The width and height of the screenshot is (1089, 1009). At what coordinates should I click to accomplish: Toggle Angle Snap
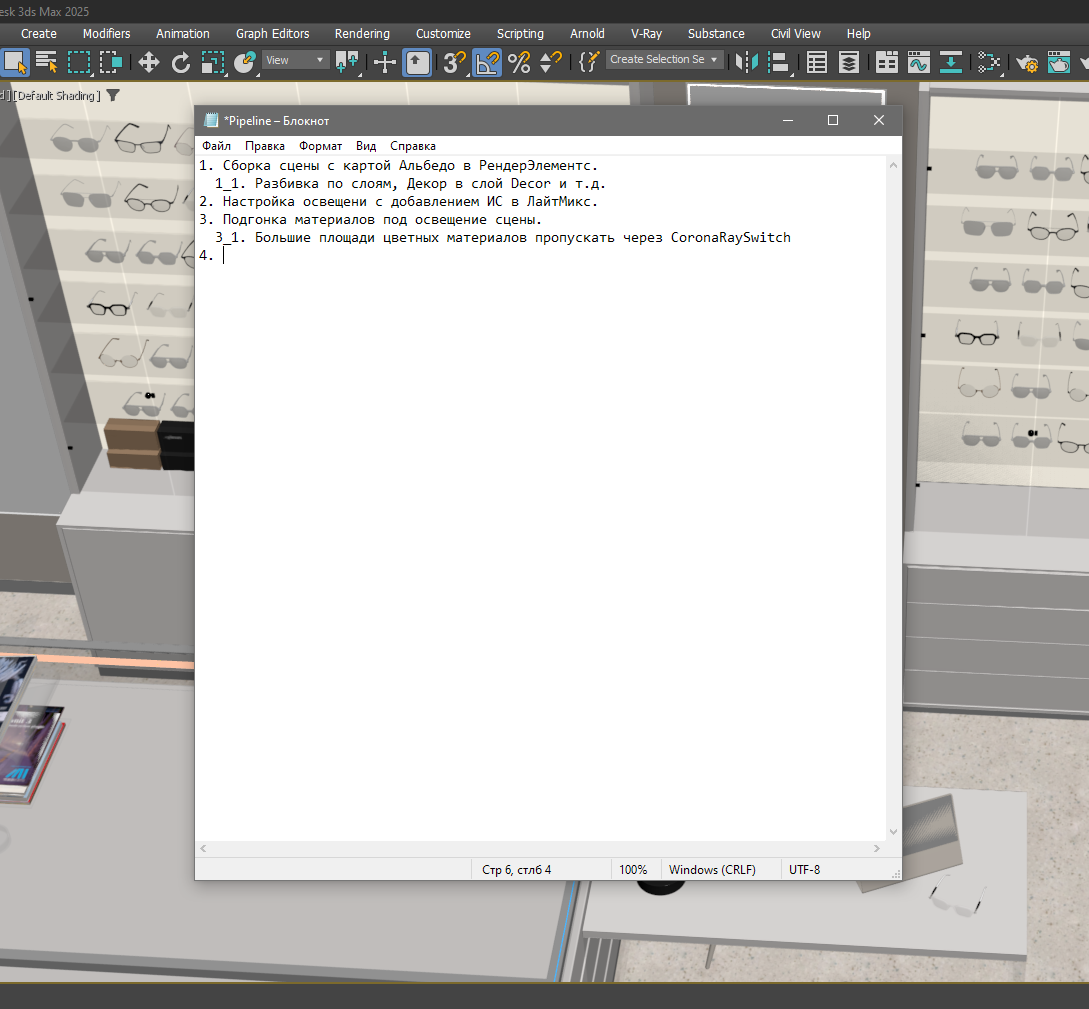pos(487,62)
